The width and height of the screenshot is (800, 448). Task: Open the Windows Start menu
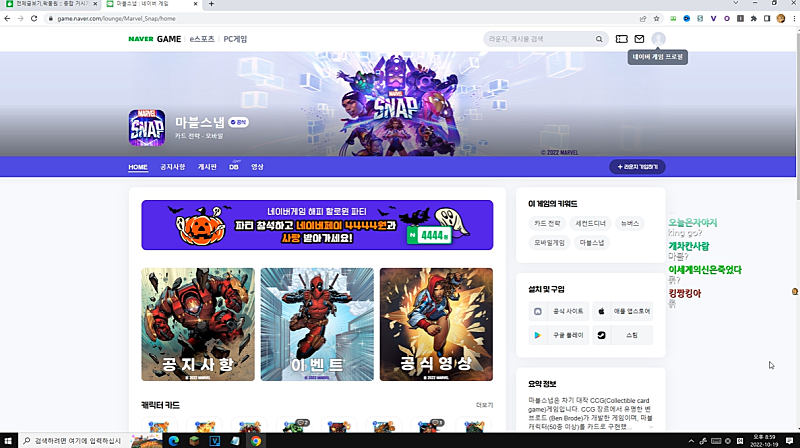pos(8,440)
